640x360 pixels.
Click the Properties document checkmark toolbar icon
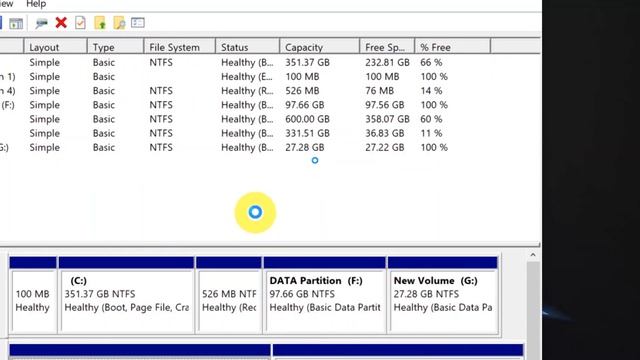tap(80, 22)
